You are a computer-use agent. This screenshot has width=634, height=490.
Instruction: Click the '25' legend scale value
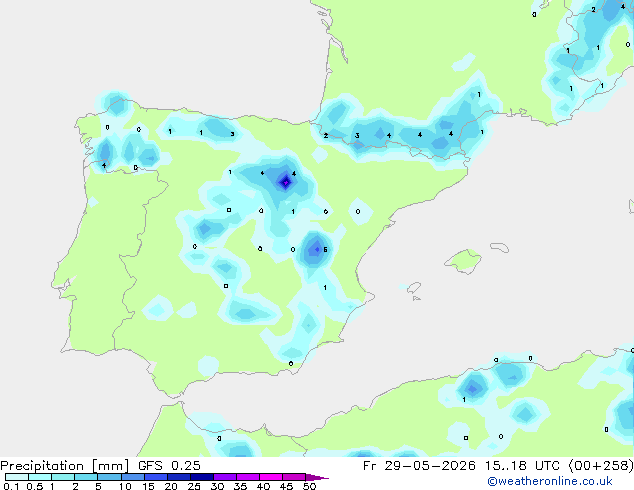pos(194,486)
